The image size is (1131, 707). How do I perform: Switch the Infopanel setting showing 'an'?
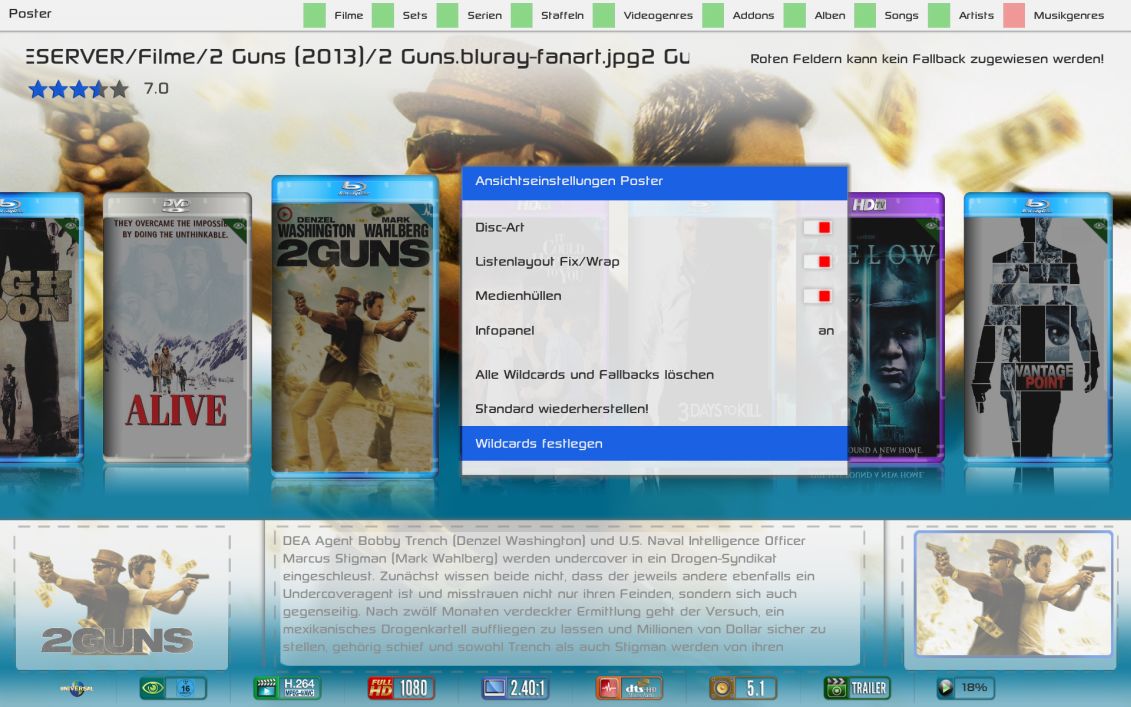654,330
